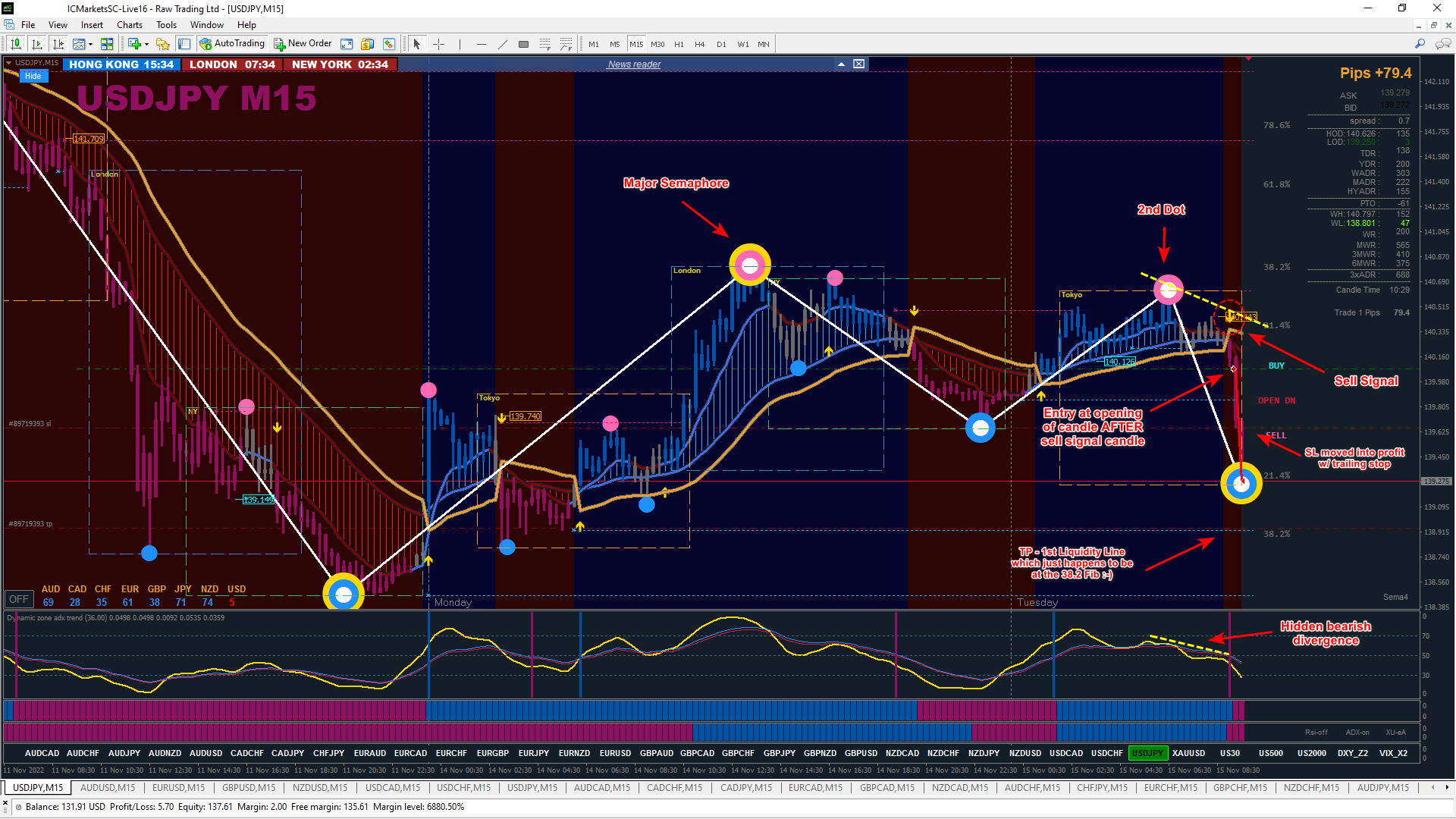Select the Crosshair tool in toolbar
This screenshot has width=1456, height=819.
(438, 44)
